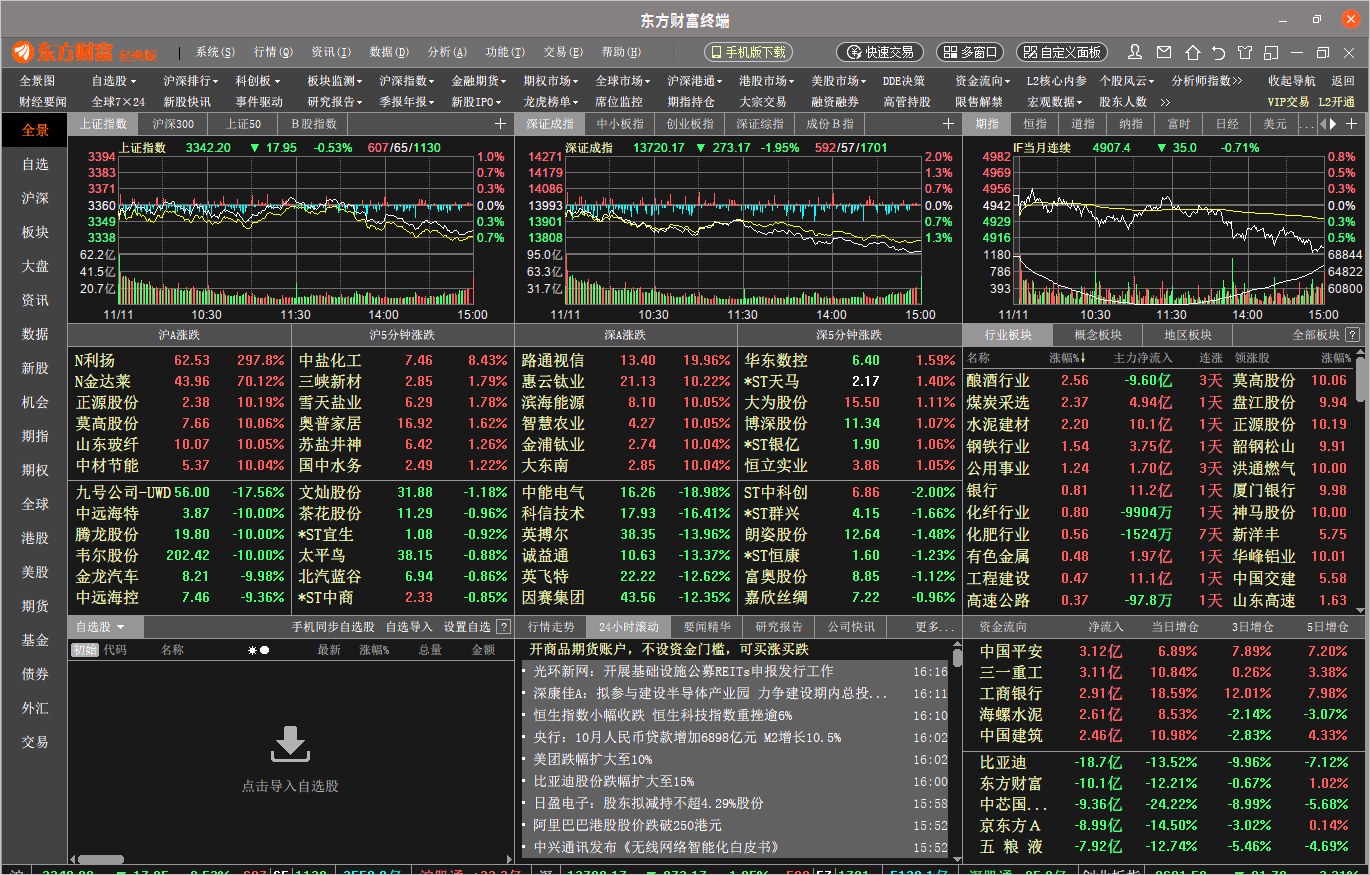
Task: Go to the home page icon
Action: pos(1192,52)
